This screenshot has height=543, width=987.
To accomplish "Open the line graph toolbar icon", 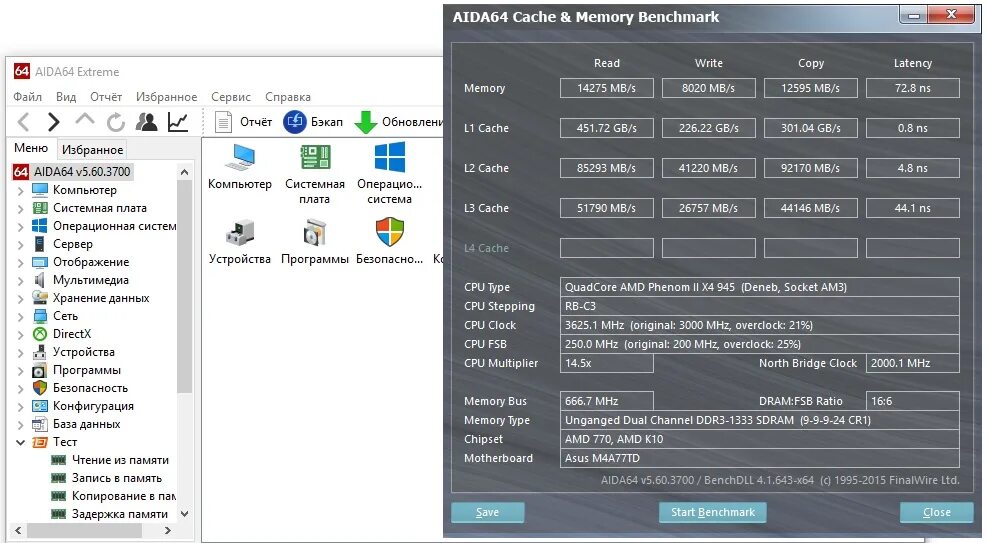I will coord(178,121).
